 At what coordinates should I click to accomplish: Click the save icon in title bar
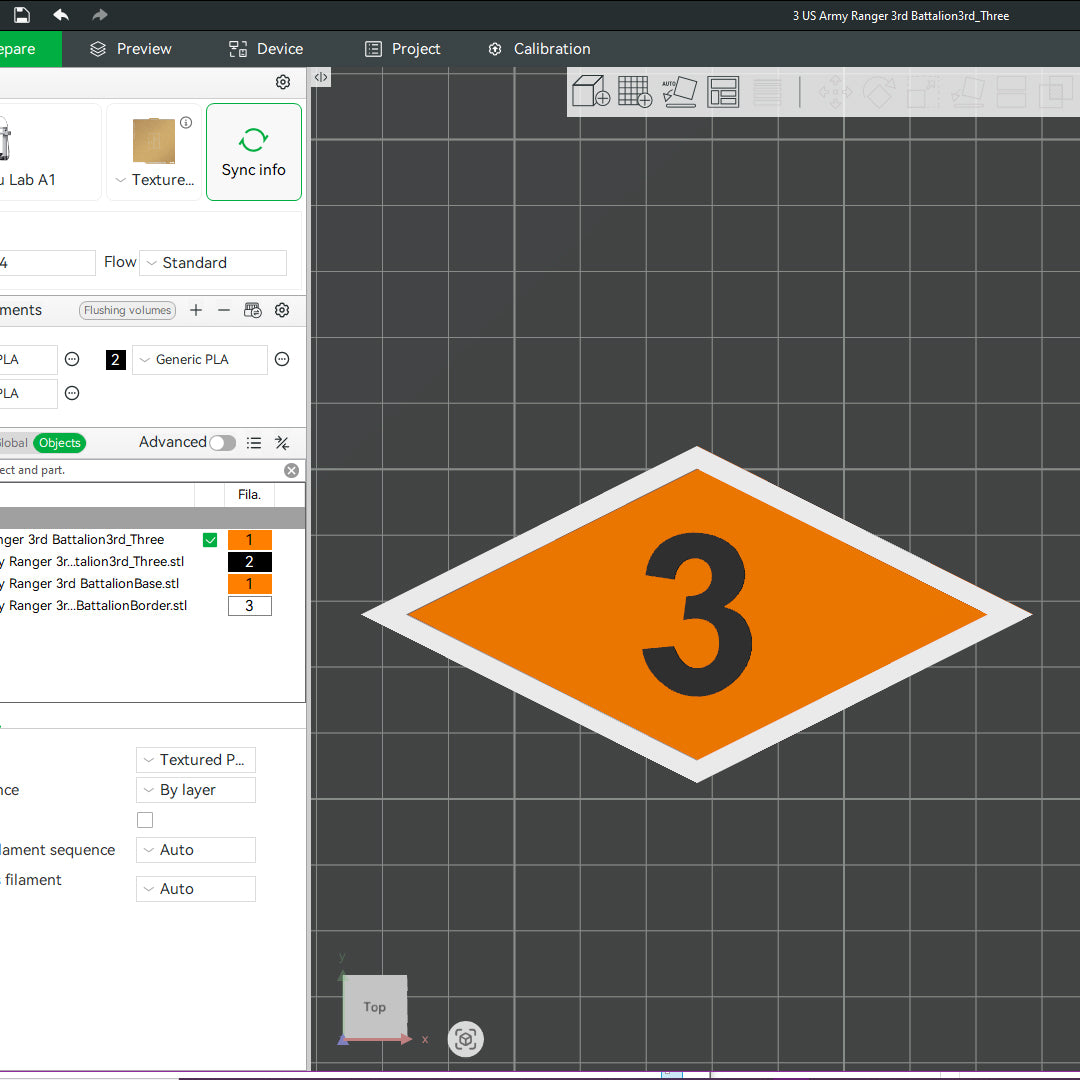(21, 15)
